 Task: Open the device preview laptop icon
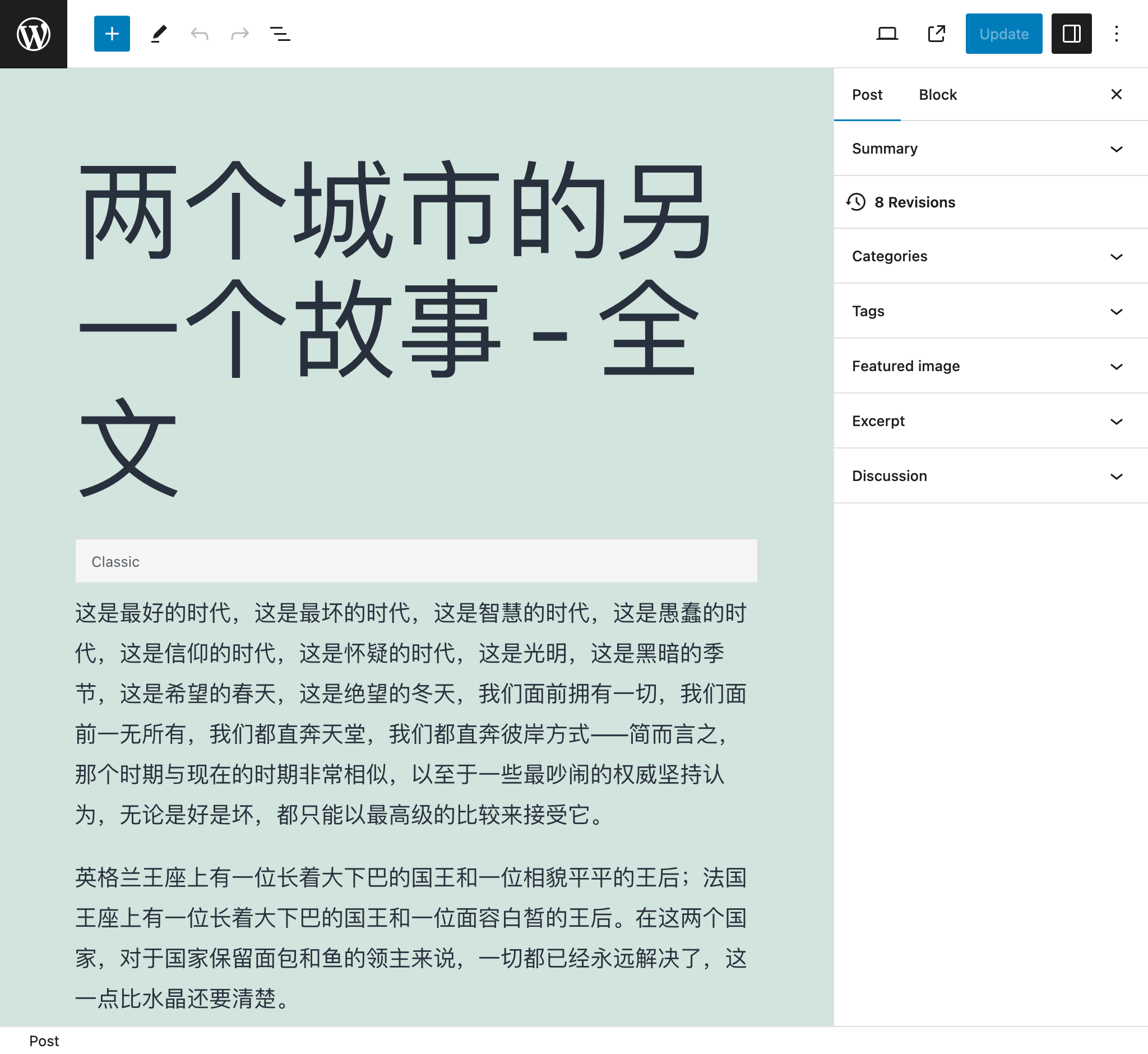click(887, 34)
